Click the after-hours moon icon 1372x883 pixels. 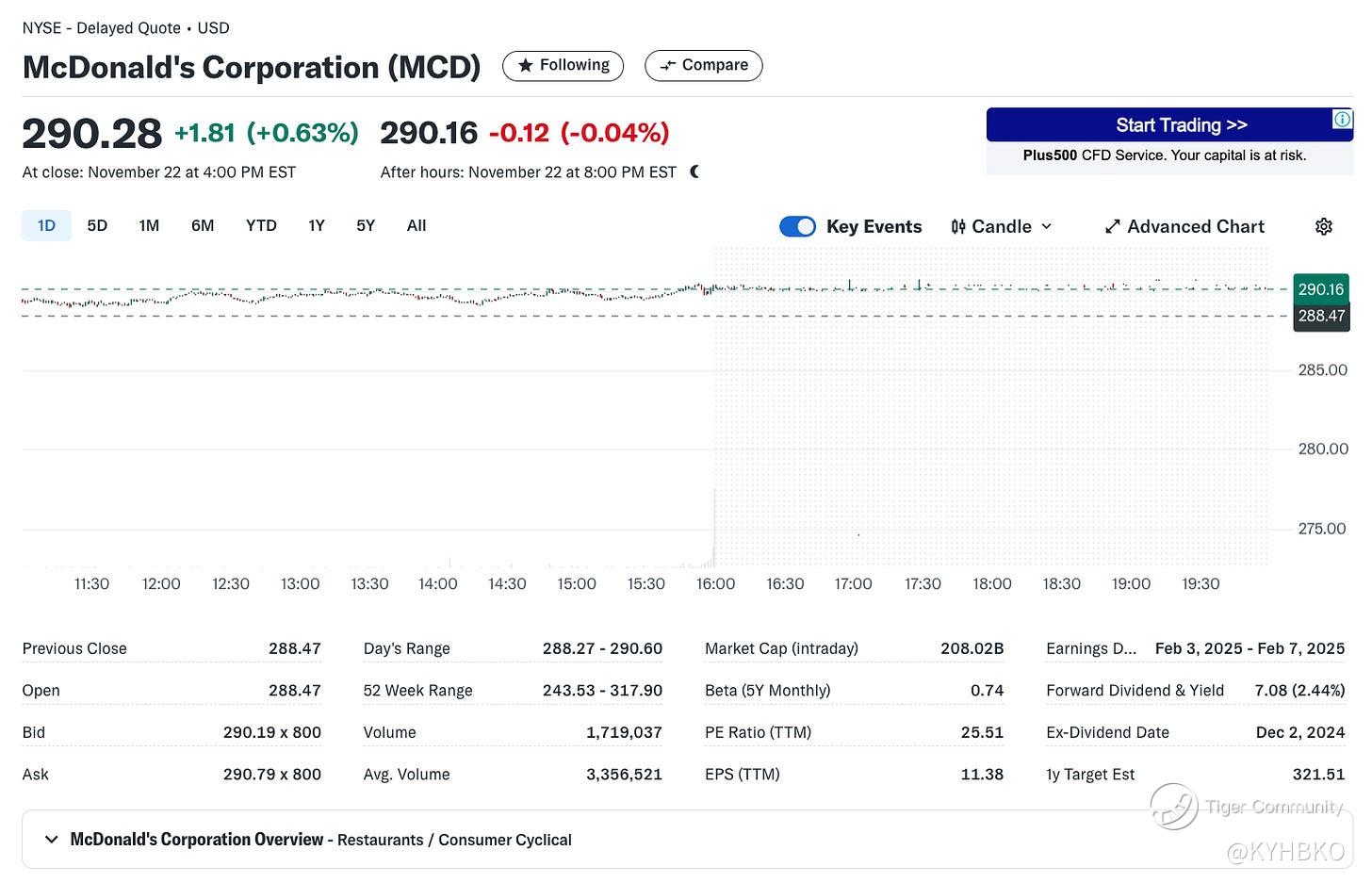[x=694, y=172]
